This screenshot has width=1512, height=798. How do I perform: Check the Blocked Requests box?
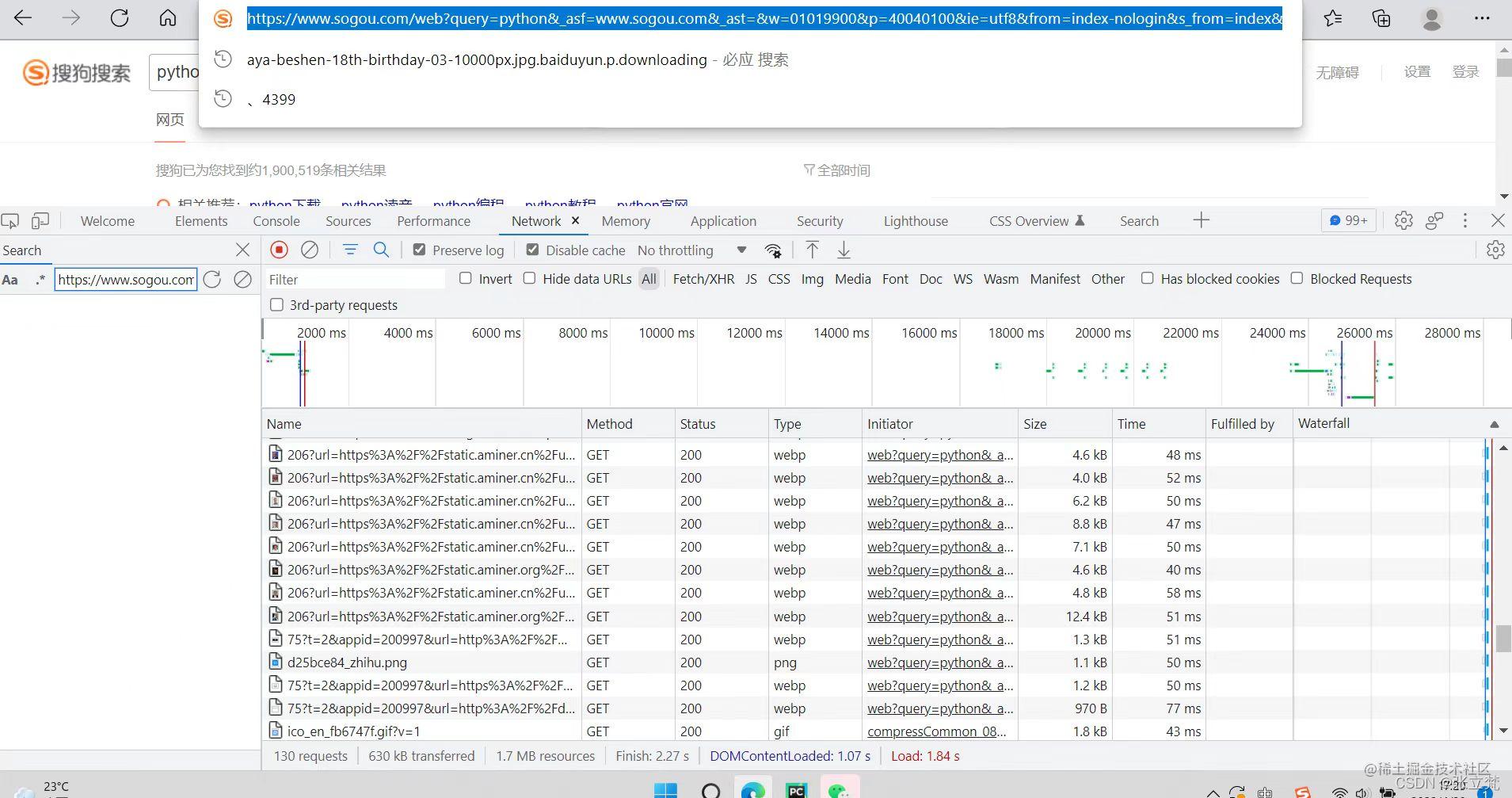click(x=1297, y=278)
